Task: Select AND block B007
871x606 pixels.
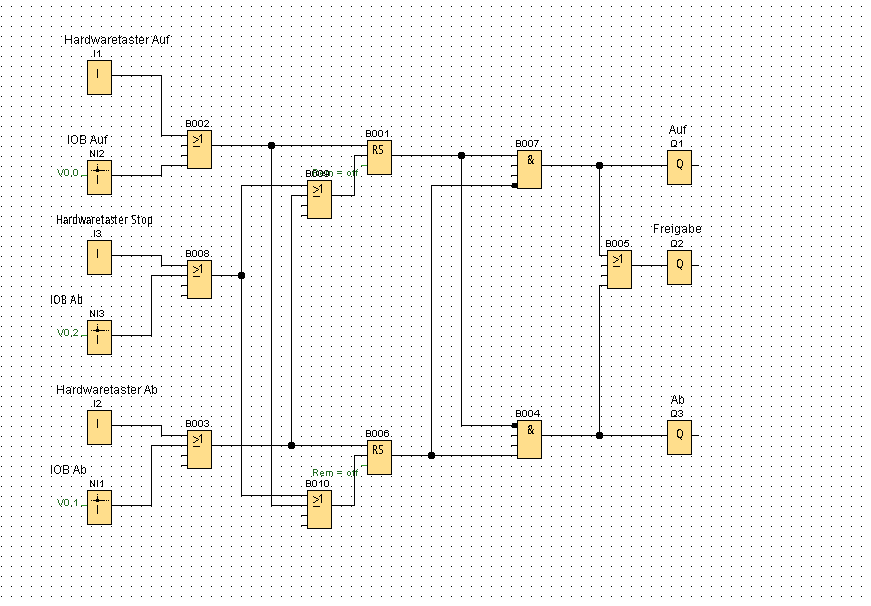Action: [x=529, y=169]
